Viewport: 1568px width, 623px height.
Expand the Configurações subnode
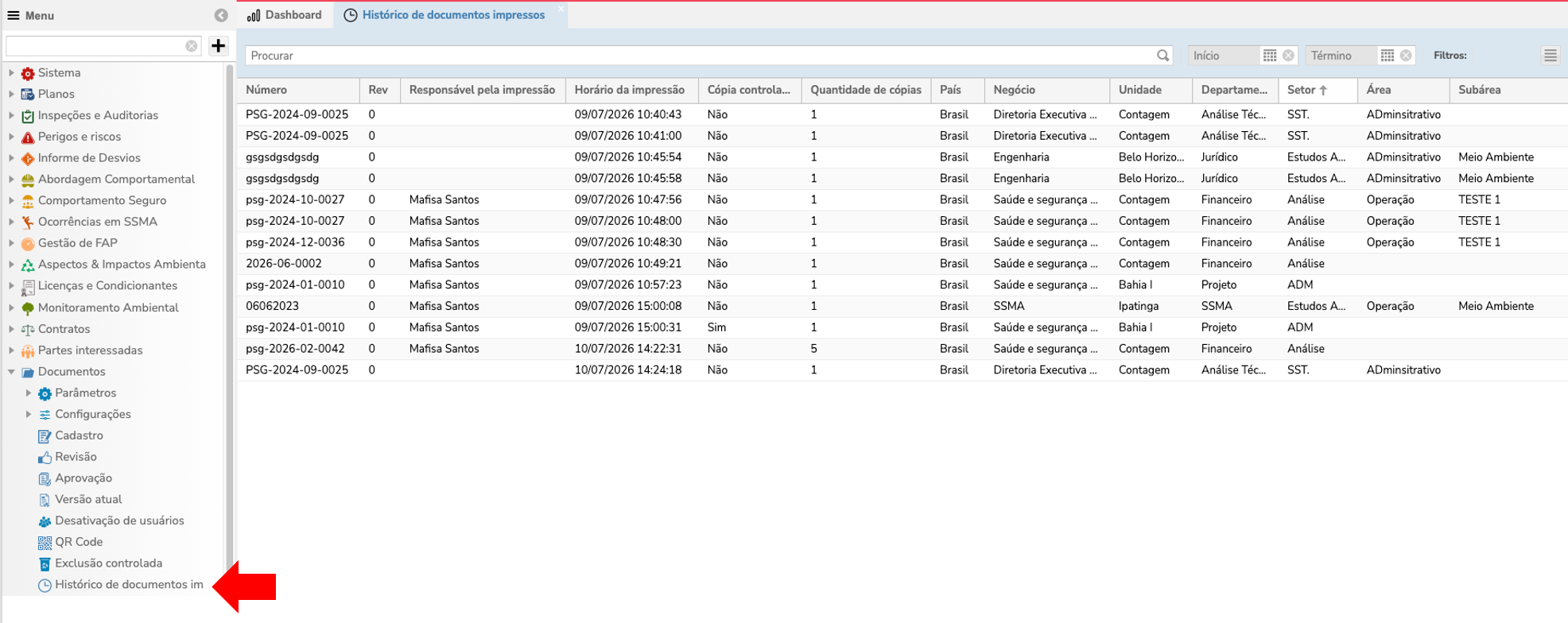tap(29, 414)
